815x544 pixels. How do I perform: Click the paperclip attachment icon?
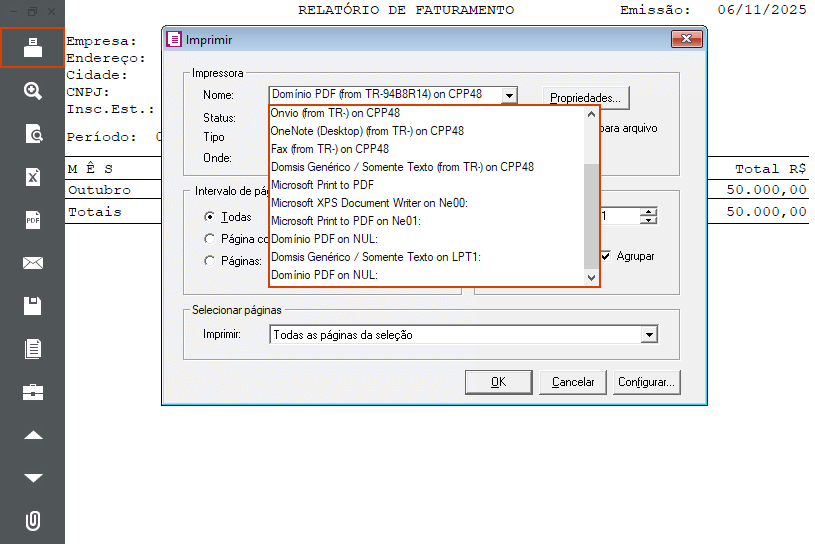coord(33,521)
